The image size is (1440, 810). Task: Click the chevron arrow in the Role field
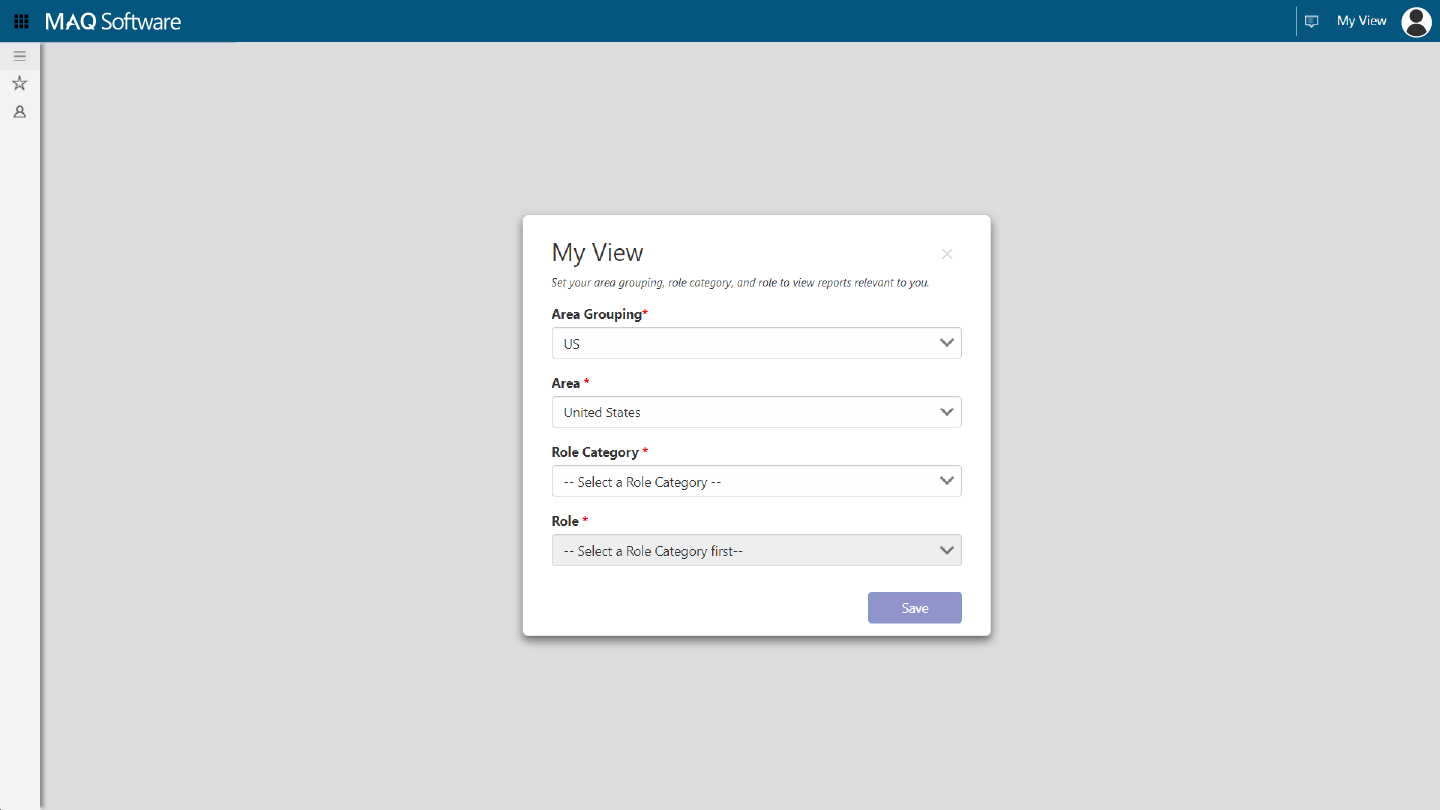click(947, 550)
